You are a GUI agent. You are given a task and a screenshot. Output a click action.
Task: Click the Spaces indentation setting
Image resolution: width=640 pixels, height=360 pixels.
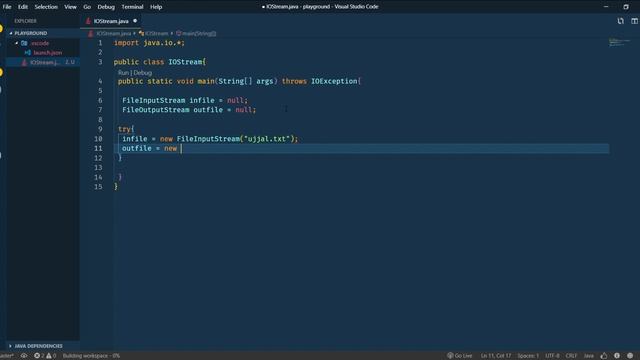tap(528, 356)
